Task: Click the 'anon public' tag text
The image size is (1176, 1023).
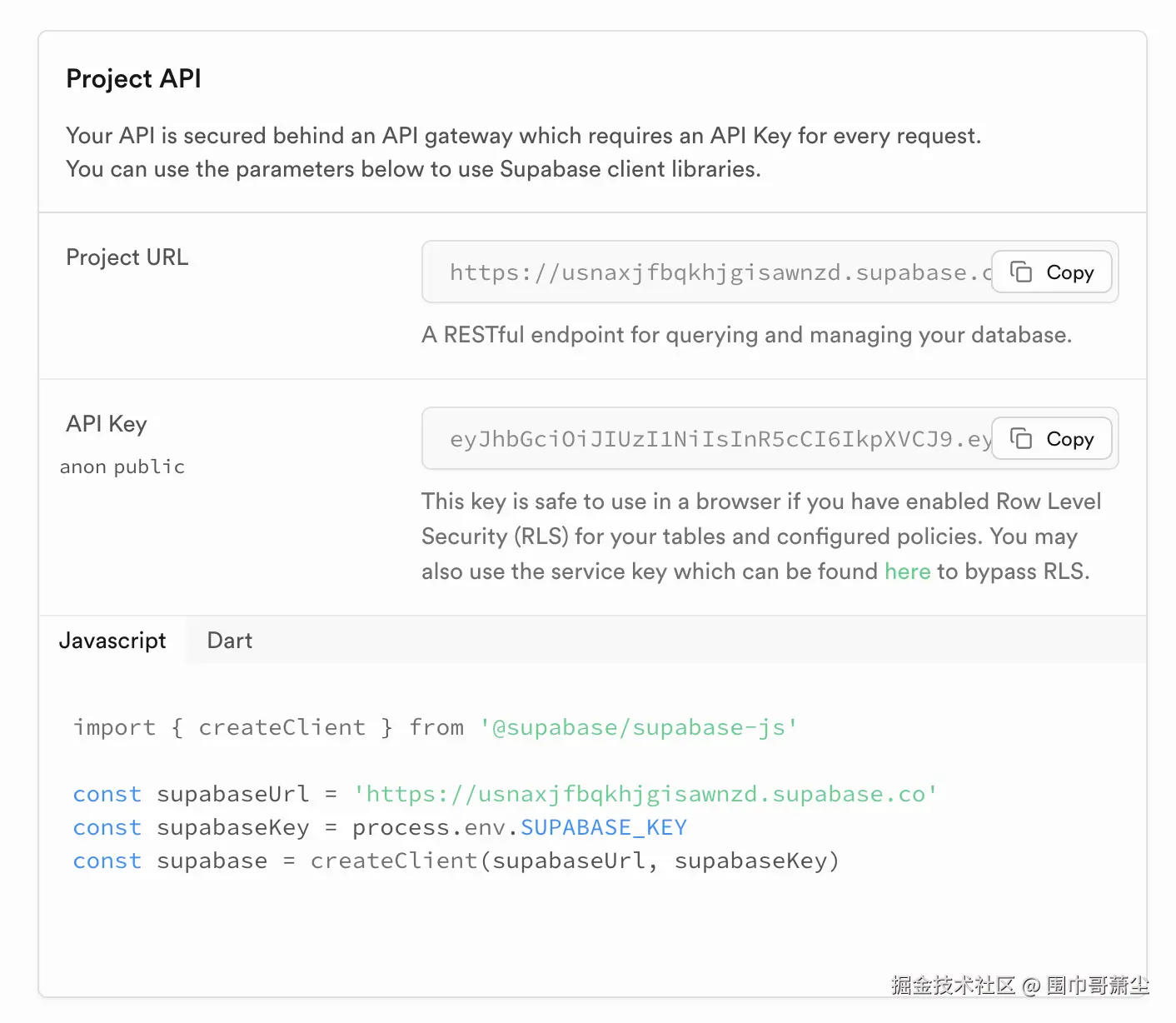Action: click(122, 467)
